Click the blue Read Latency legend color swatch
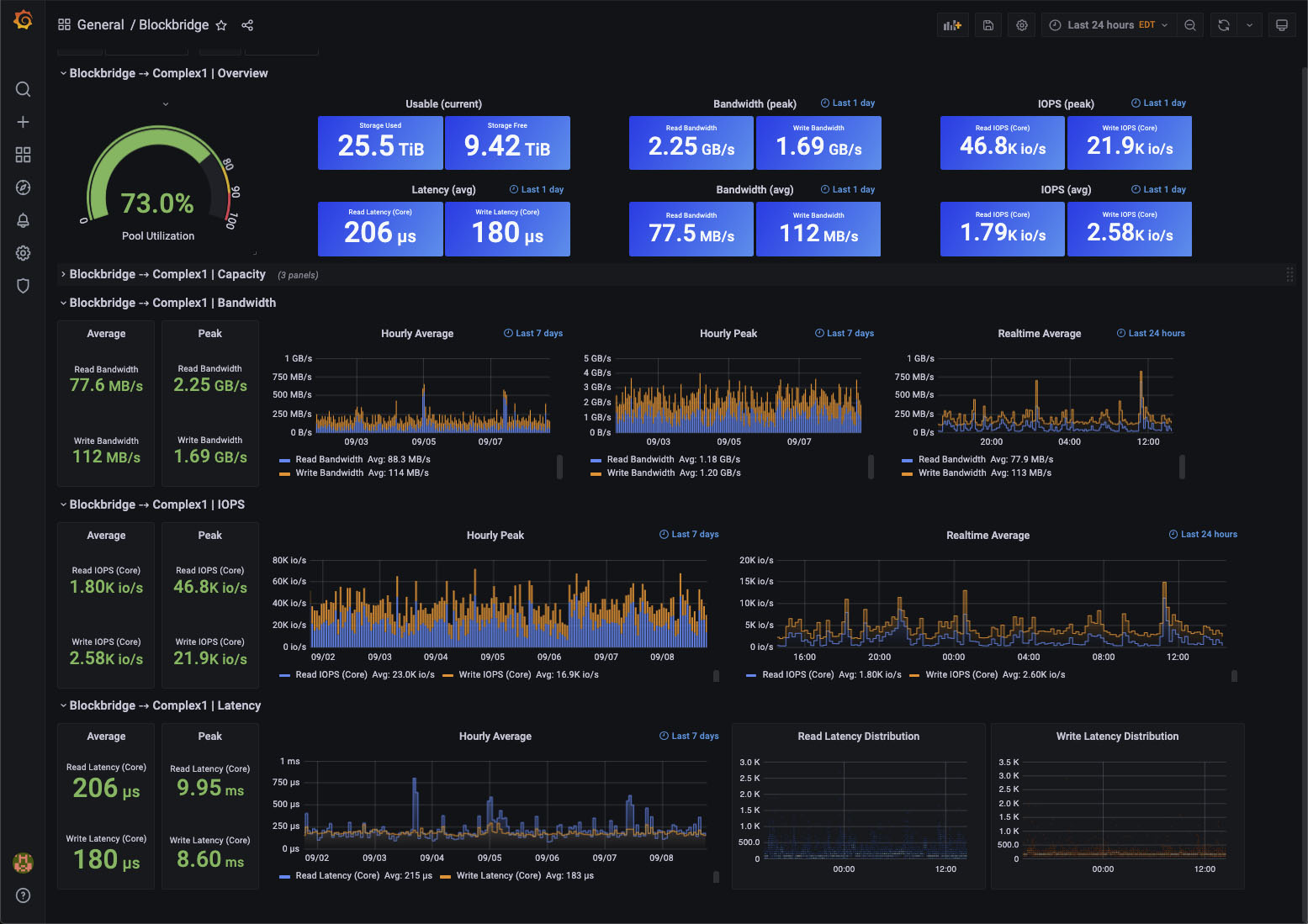The image size is (1308, 924). 283,875
